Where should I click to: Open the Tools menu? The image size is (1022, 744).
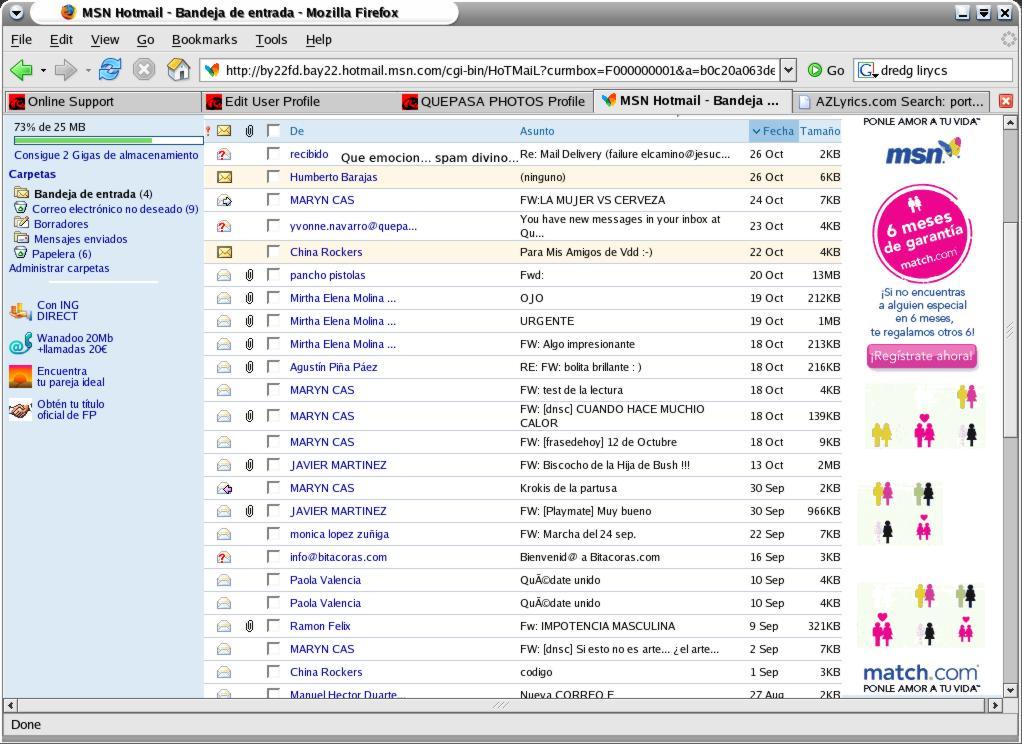(271, 40)
